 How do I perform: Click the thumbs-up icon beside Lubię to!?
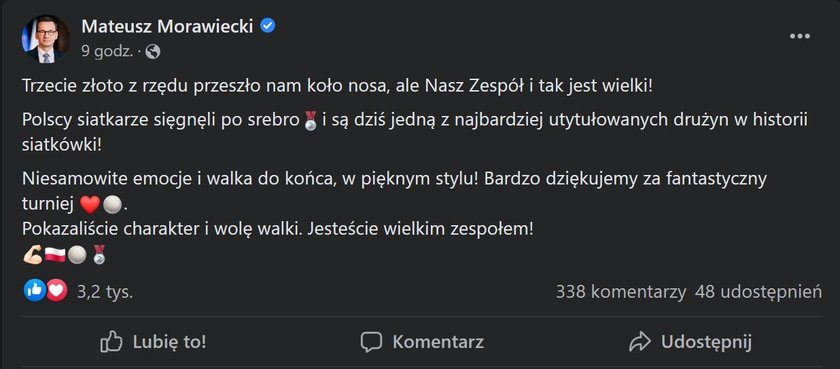click(x=111, y=342)
